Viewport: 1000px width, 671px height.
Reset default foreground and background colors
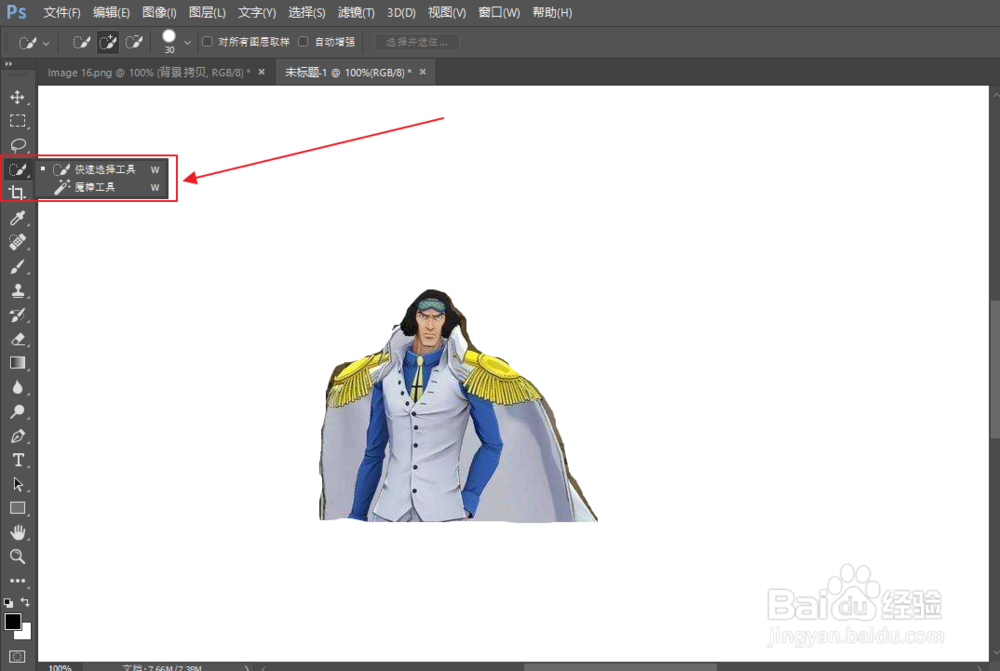pos(8,602)
